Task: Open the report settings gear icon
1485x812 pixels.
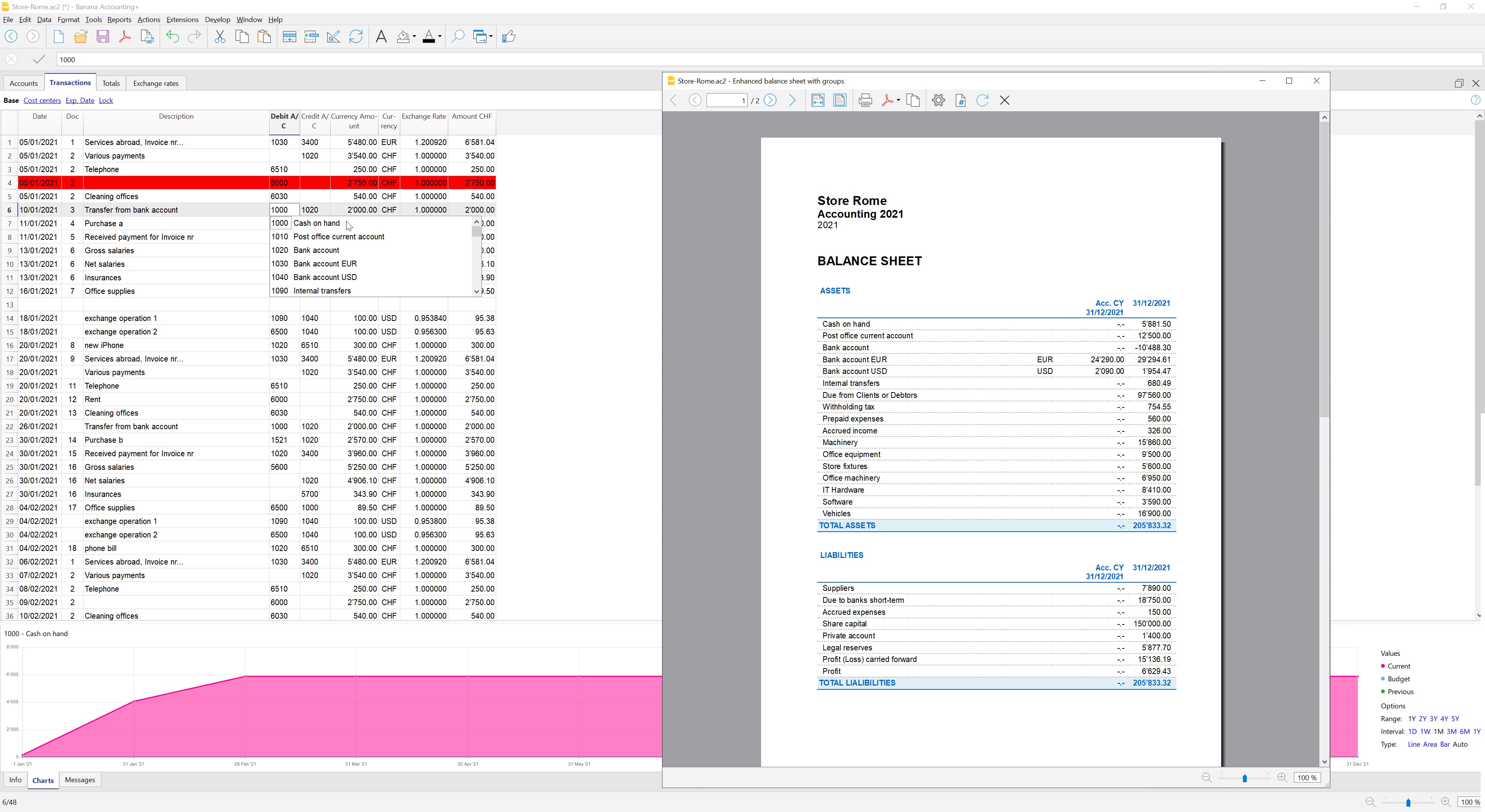Action: point(938,100)
